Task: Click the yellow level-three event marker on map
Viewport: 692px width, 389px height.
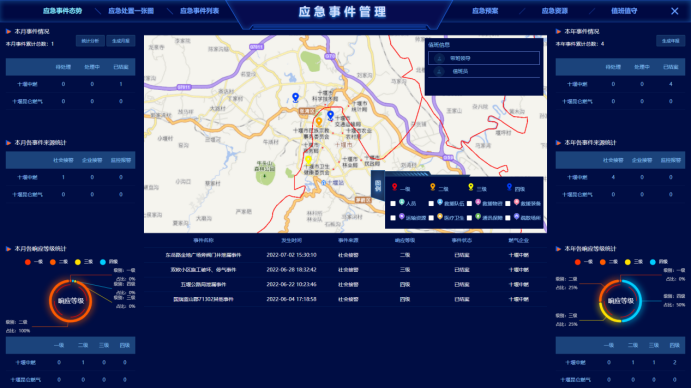Action: 308,160
